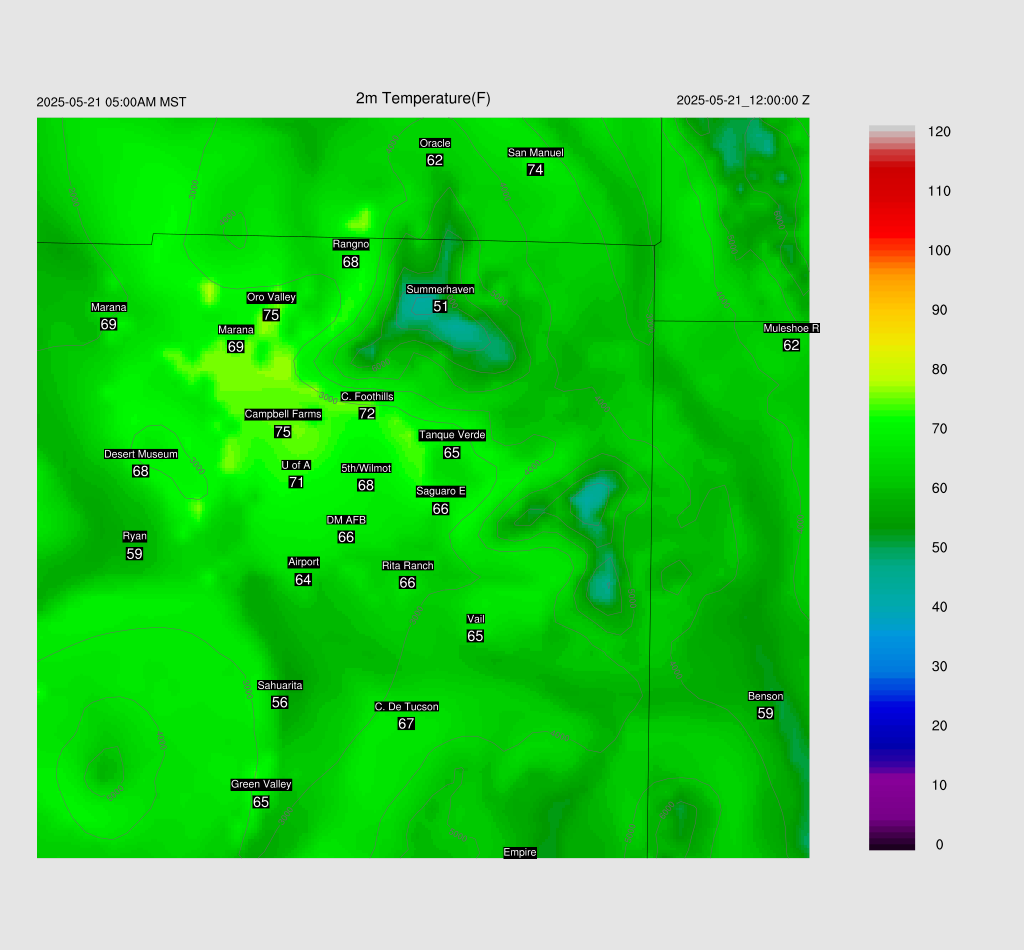
Task: Click the Sahuarita station label
Action: 280,685
